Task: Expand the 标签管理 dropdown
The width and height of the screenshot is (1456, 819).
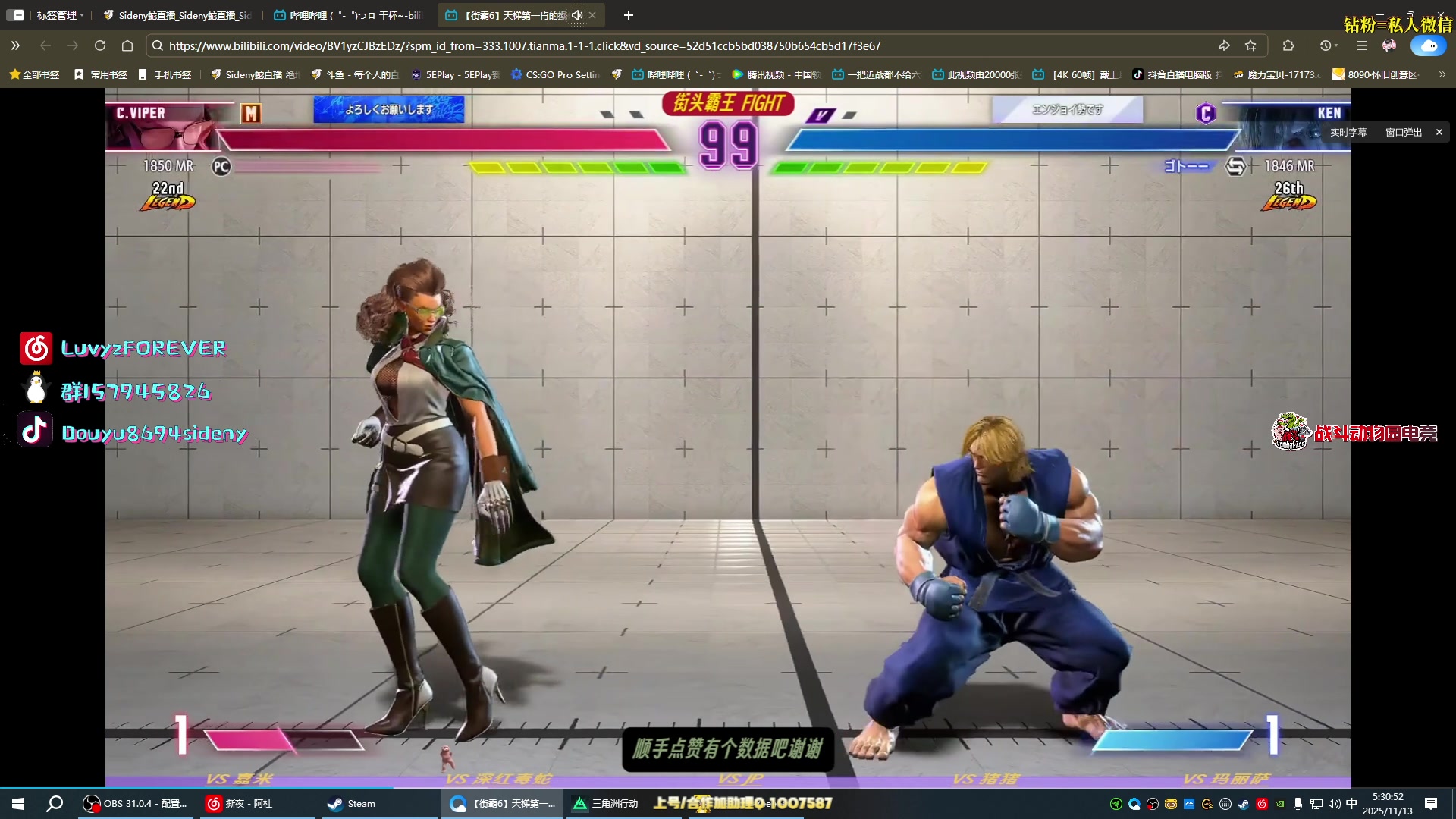Action: [61, 15]
